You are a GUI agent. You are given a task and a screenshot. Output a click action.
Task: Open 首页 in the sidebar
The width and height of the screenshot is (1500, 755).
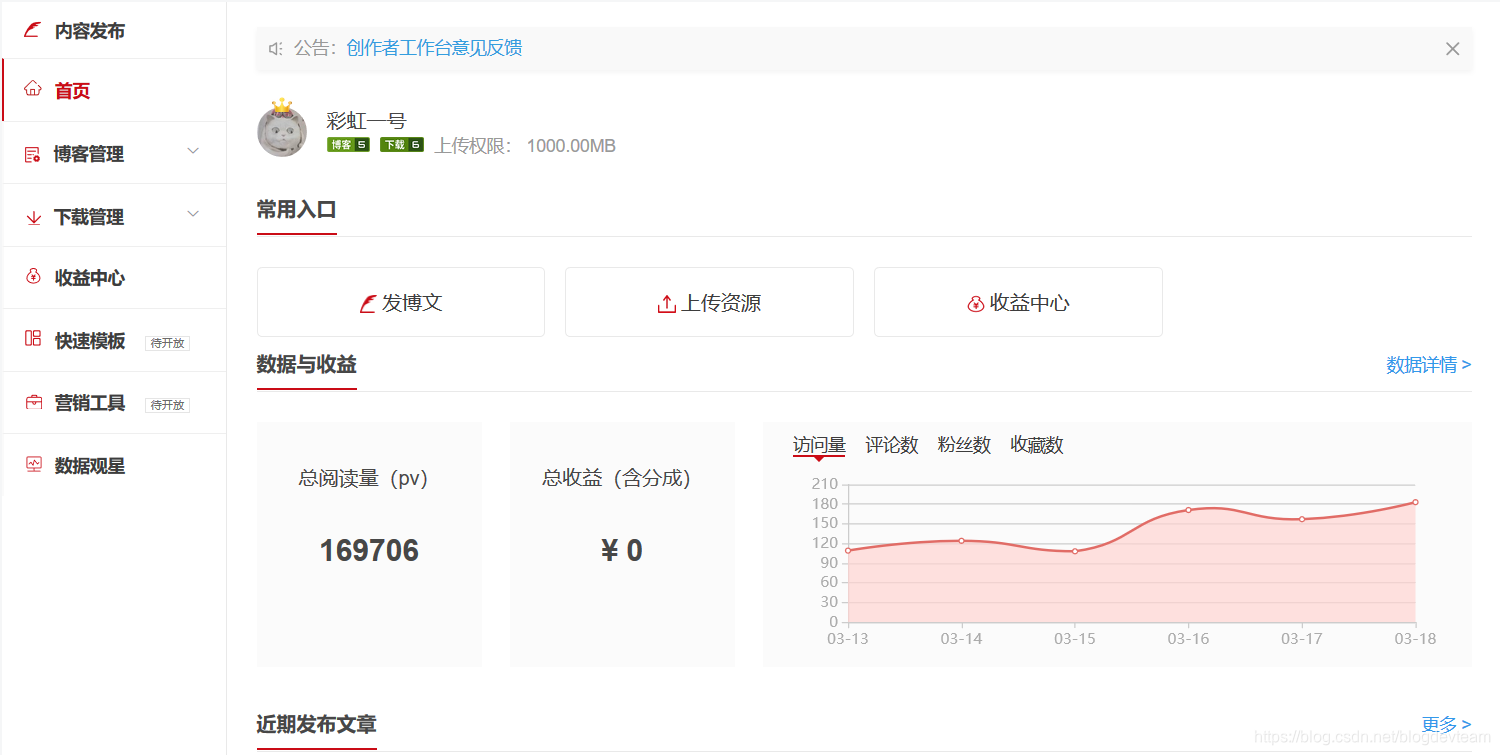(x=114, y=90)
